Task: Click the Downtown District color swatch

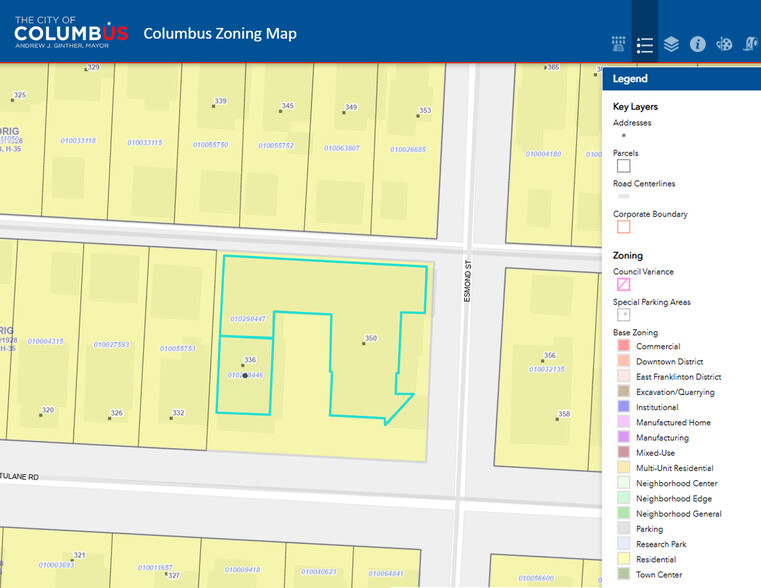Action: coord(624,361)
